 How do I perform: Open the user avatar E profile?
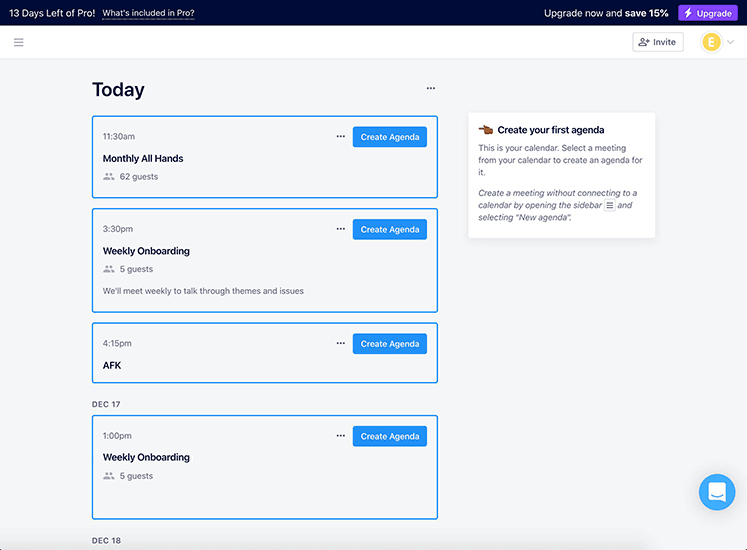(x=711, y=42)
